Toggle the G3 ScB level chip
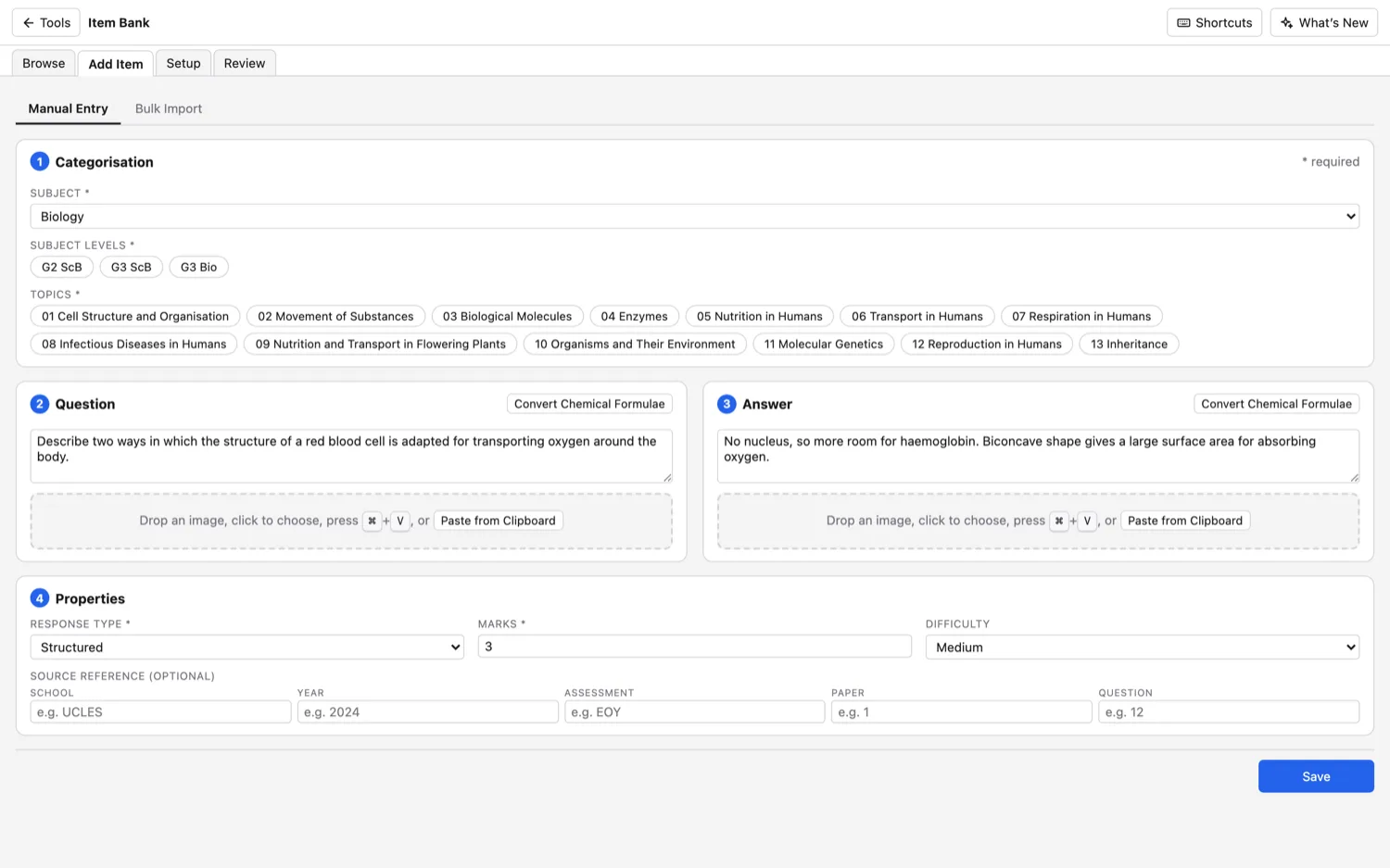This screenshot has height=868, width=1390. click(132, 267)
